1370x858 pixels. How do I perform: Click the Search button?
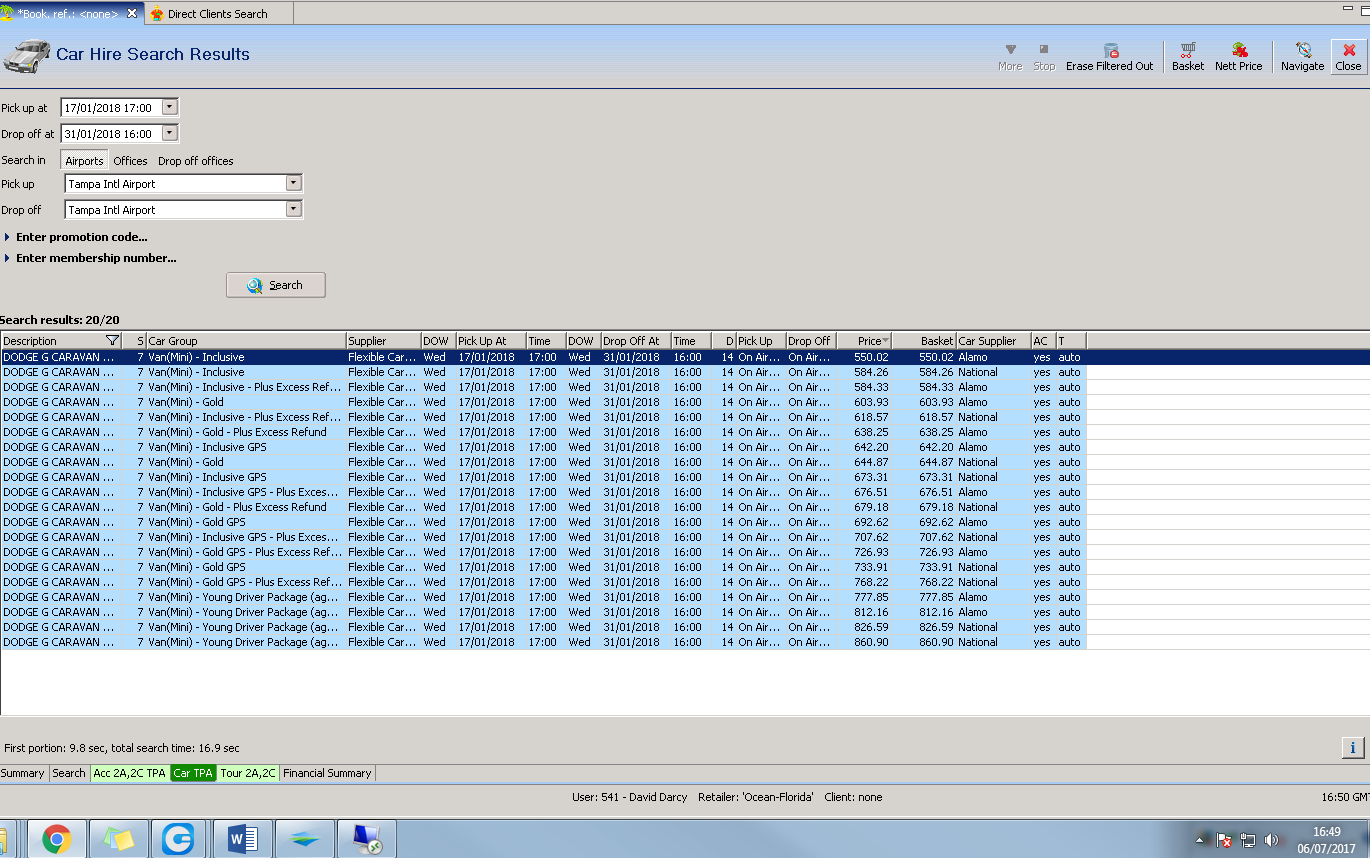click(x=276, y=285)
